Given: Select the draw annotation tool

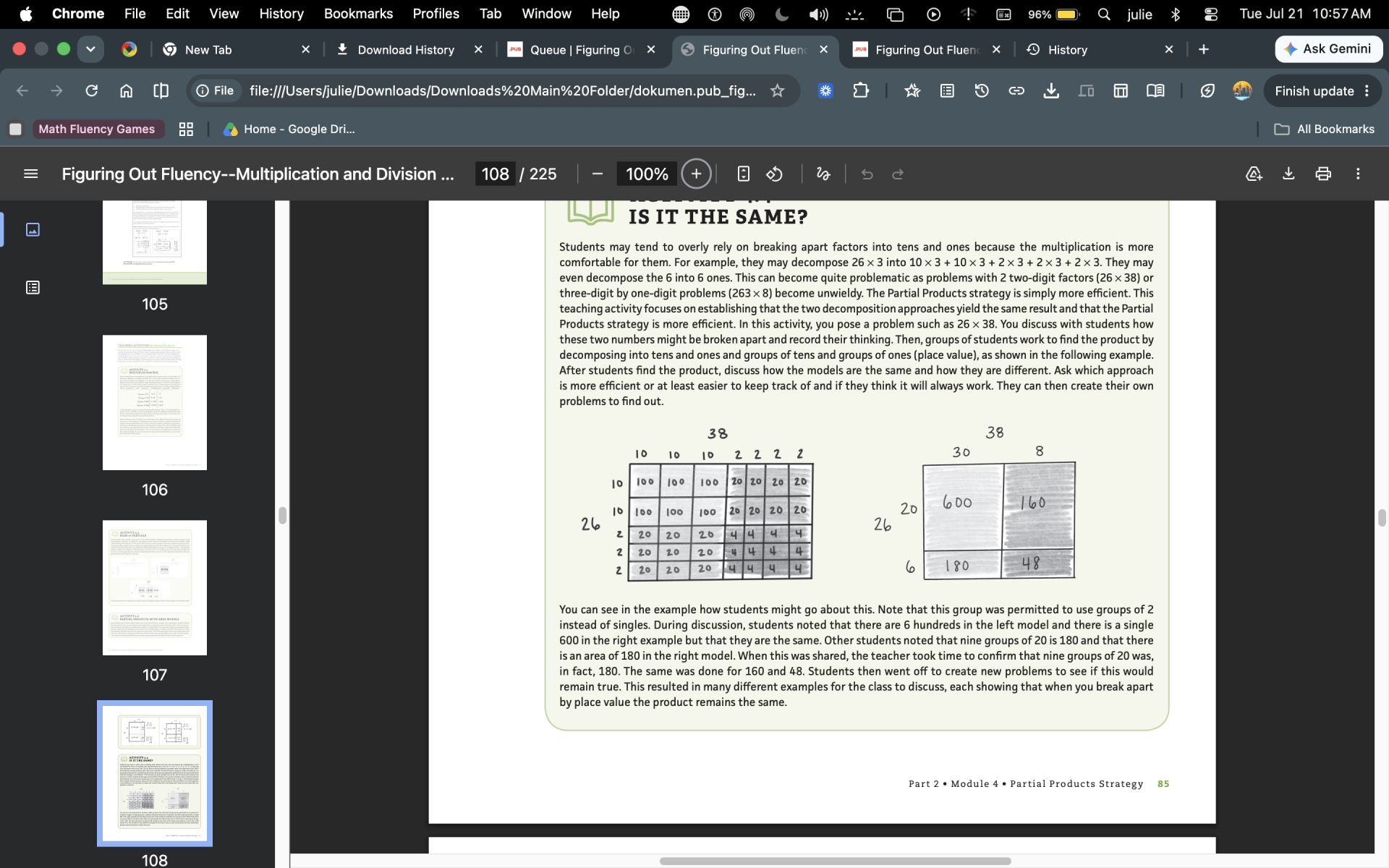Looking at the screenshot, I should click(x=823, y=174).
